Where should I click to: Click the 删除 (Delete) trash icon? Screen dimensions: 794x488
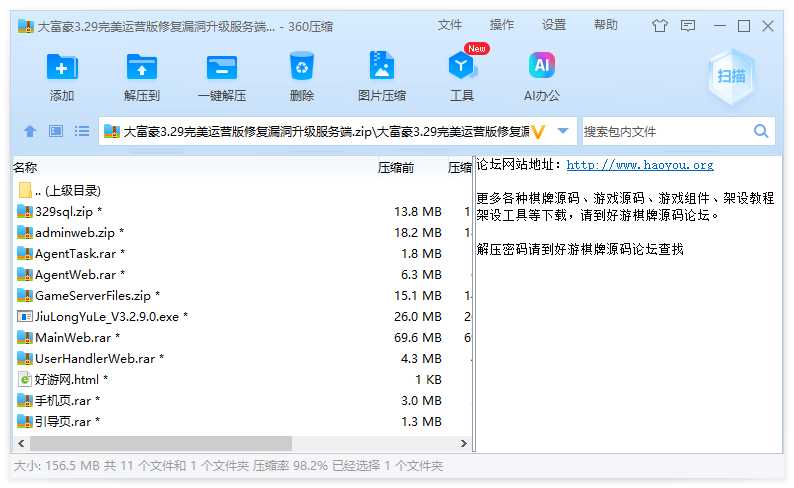click(302, 66)
